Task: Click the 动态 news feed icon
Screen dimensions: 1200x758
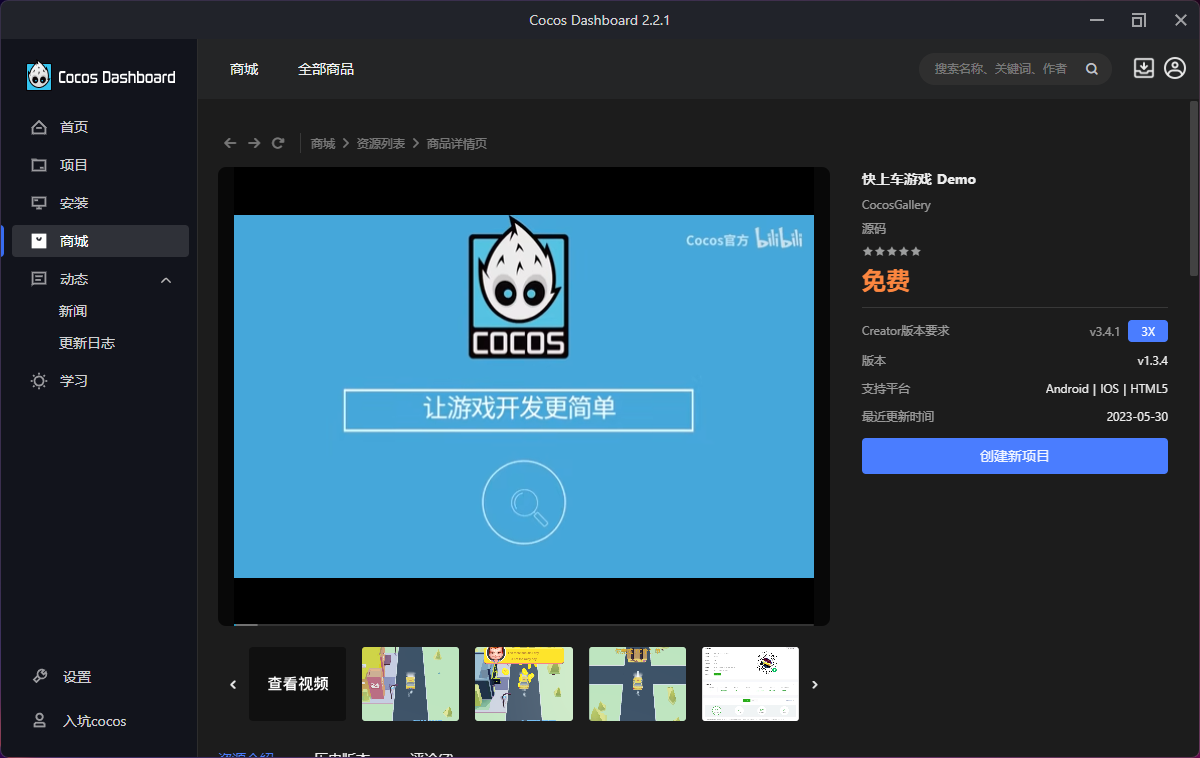Action: click(x=39, y=279)
